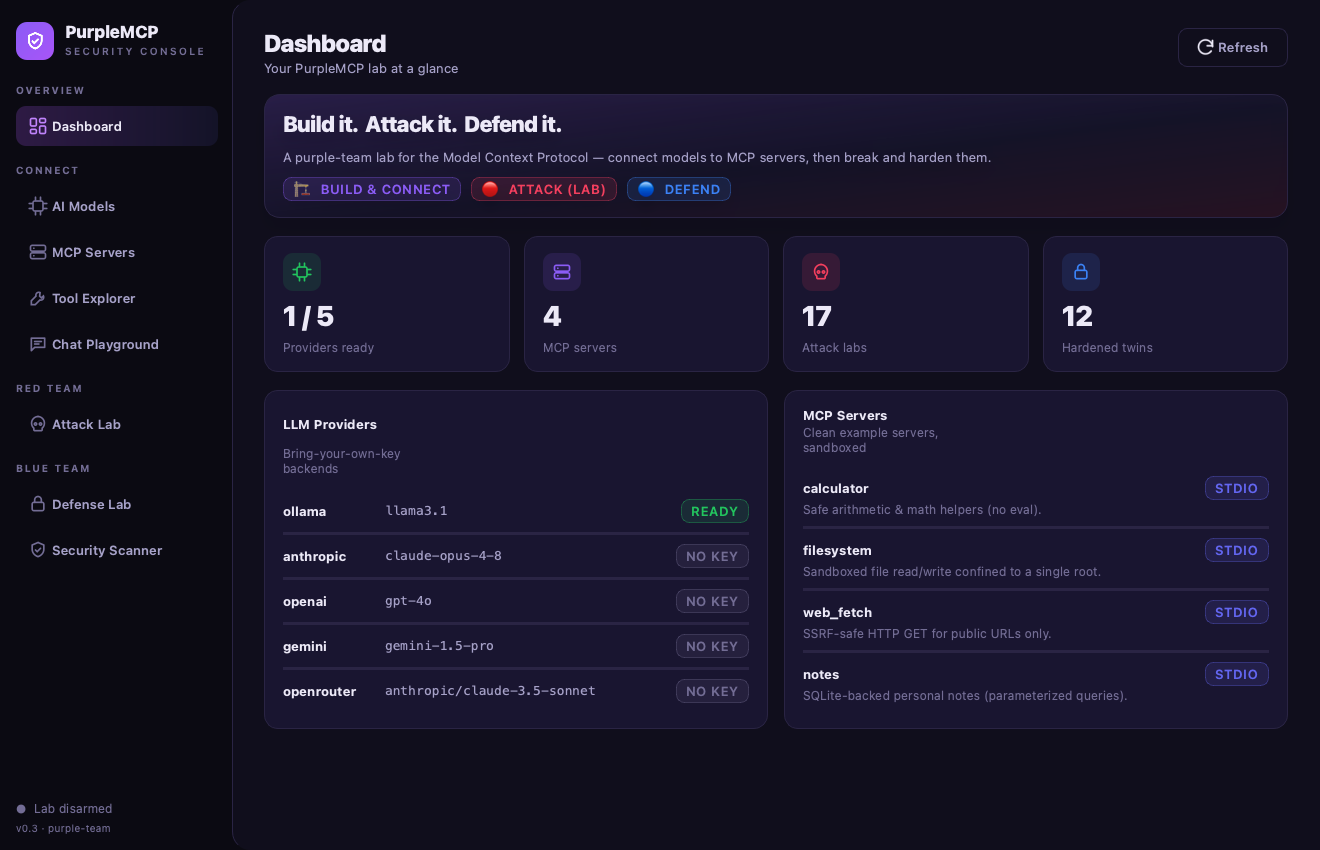The width and height of the screenshot is (1320, 850).
Task: Click the anthropic/claude-3.5-sonnet model name
Action: (x=490, y=691)
